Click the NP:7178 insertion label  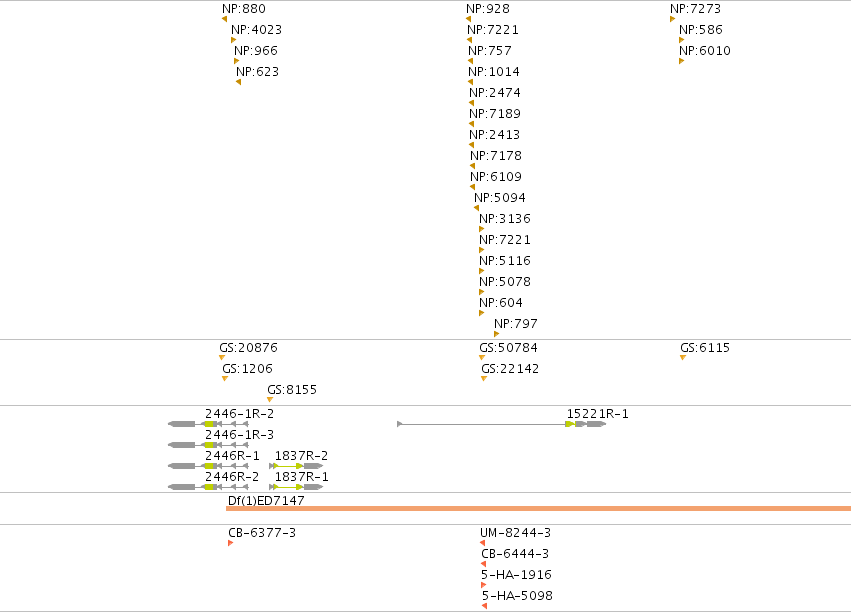pyautogui.click(x=496, y=156)
